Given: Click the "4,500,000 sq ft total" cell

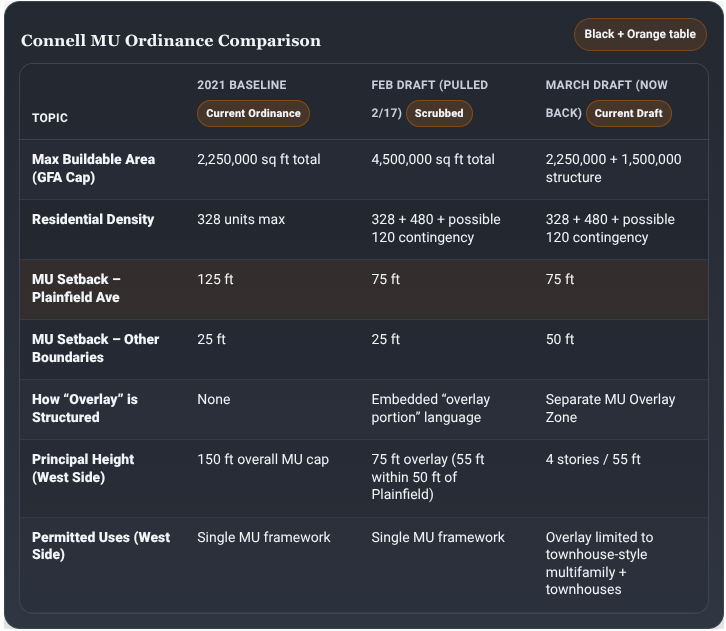Looking at the screenshot, I should tap(433, 159).
